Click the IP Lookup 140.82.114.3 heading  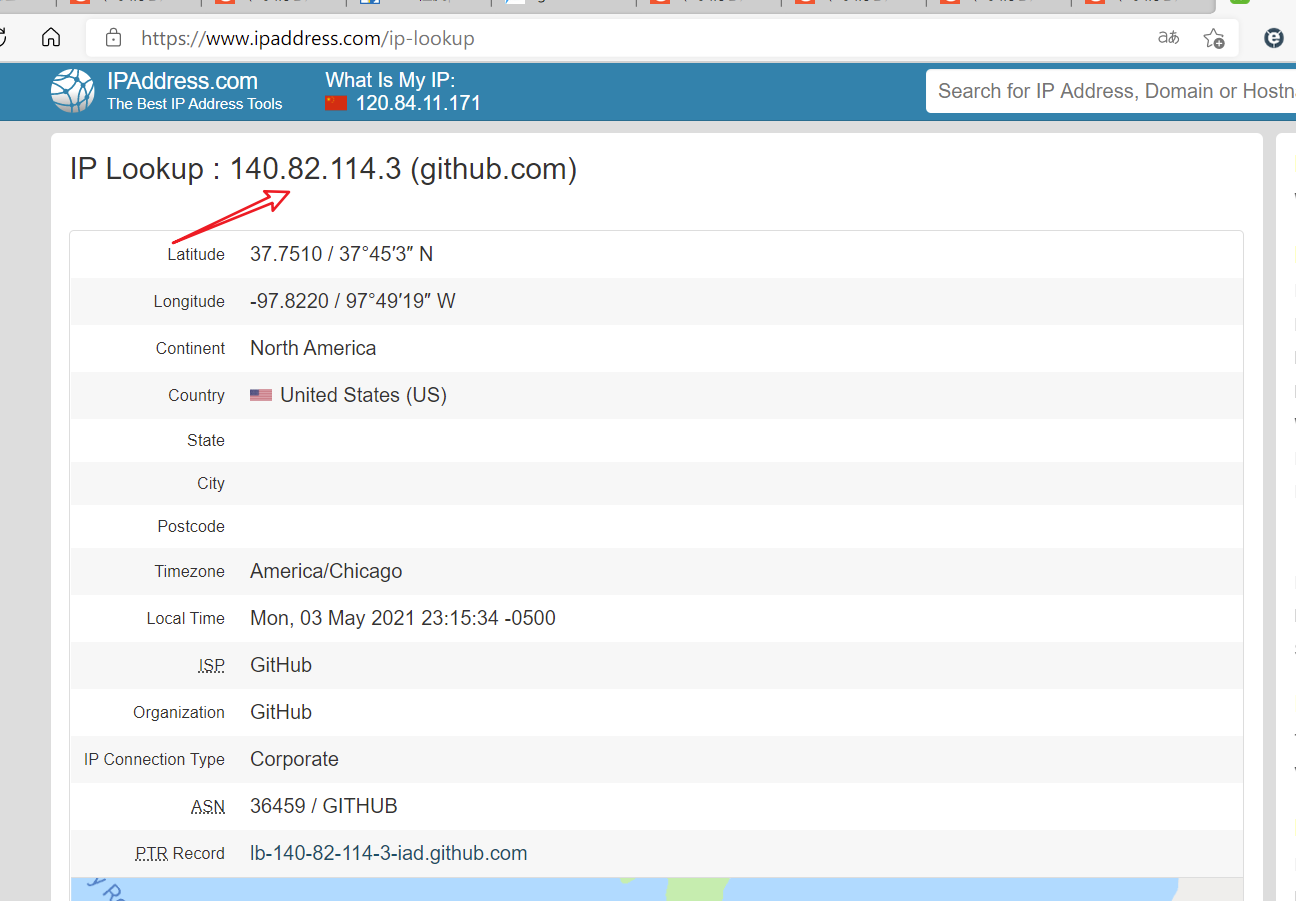pyautogui.click(x=323, y=169)
